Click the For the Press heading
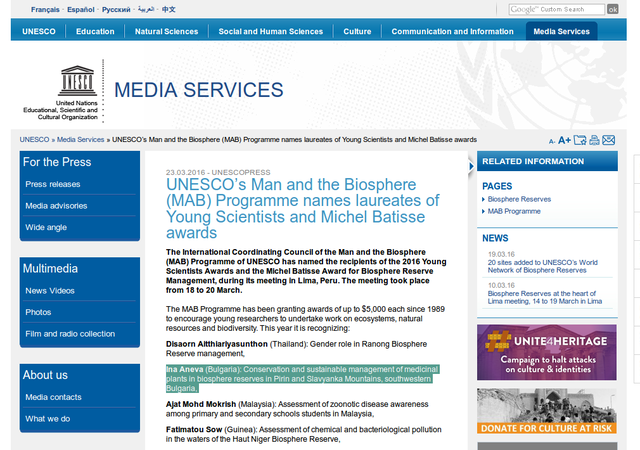The width and height of the screenshot is (640, 450). (x=57, y=162)
